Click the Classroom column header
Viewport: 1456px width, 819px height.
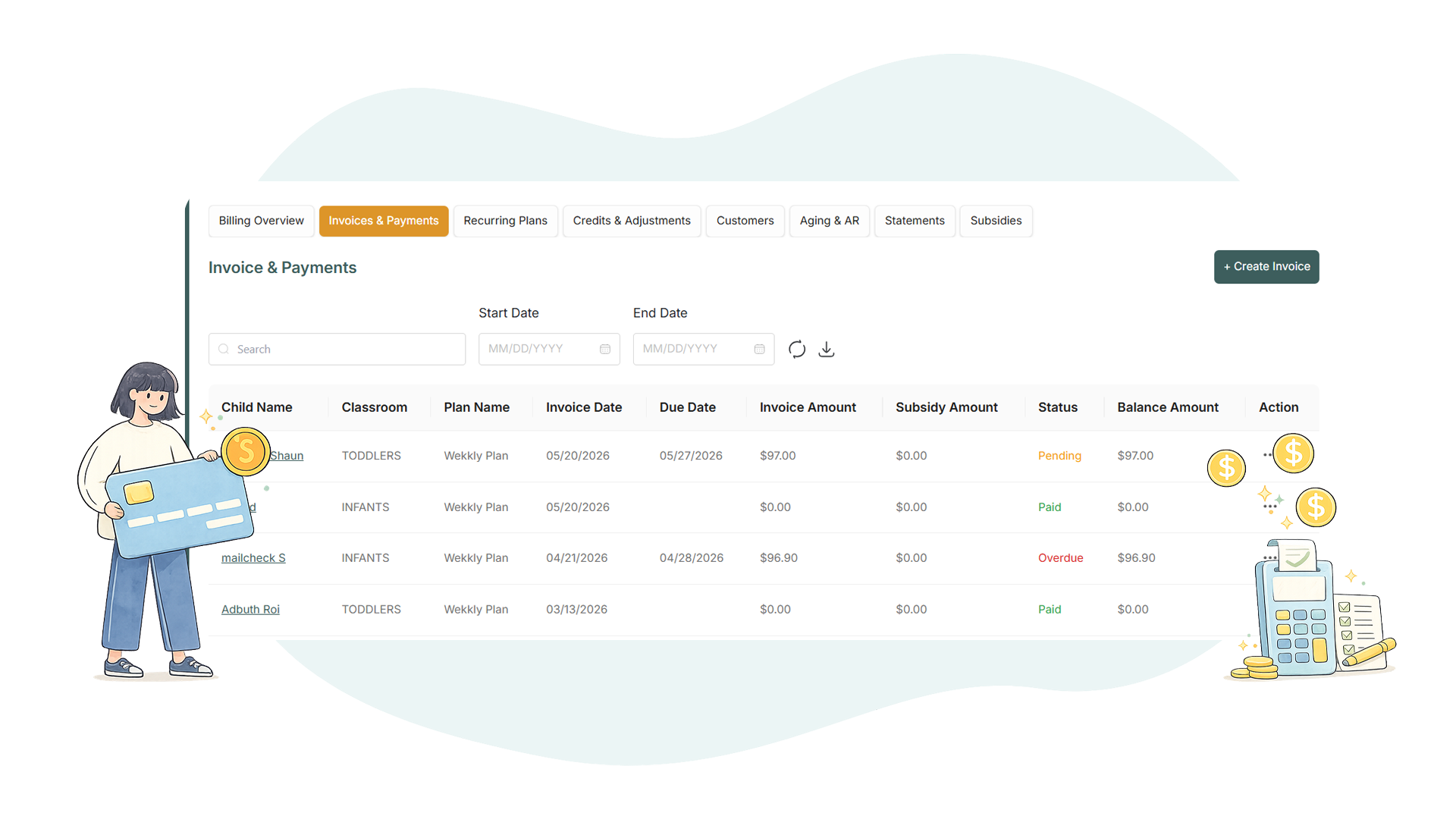coord(374,407)
